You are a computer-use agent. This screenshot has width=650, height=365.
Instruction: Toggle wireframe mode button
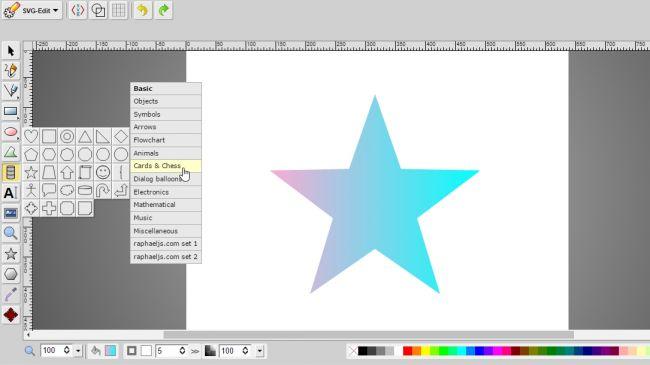point(98,10)
